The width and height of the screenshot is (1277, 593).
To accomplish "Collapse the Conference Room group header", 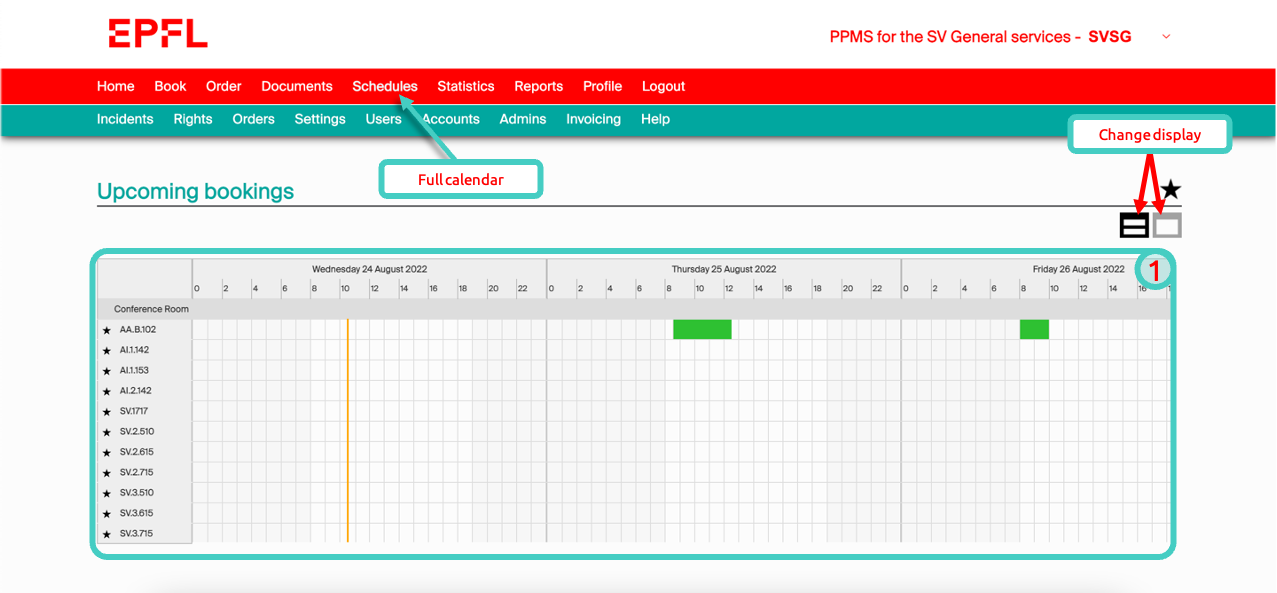I will (x=151, y=309).
